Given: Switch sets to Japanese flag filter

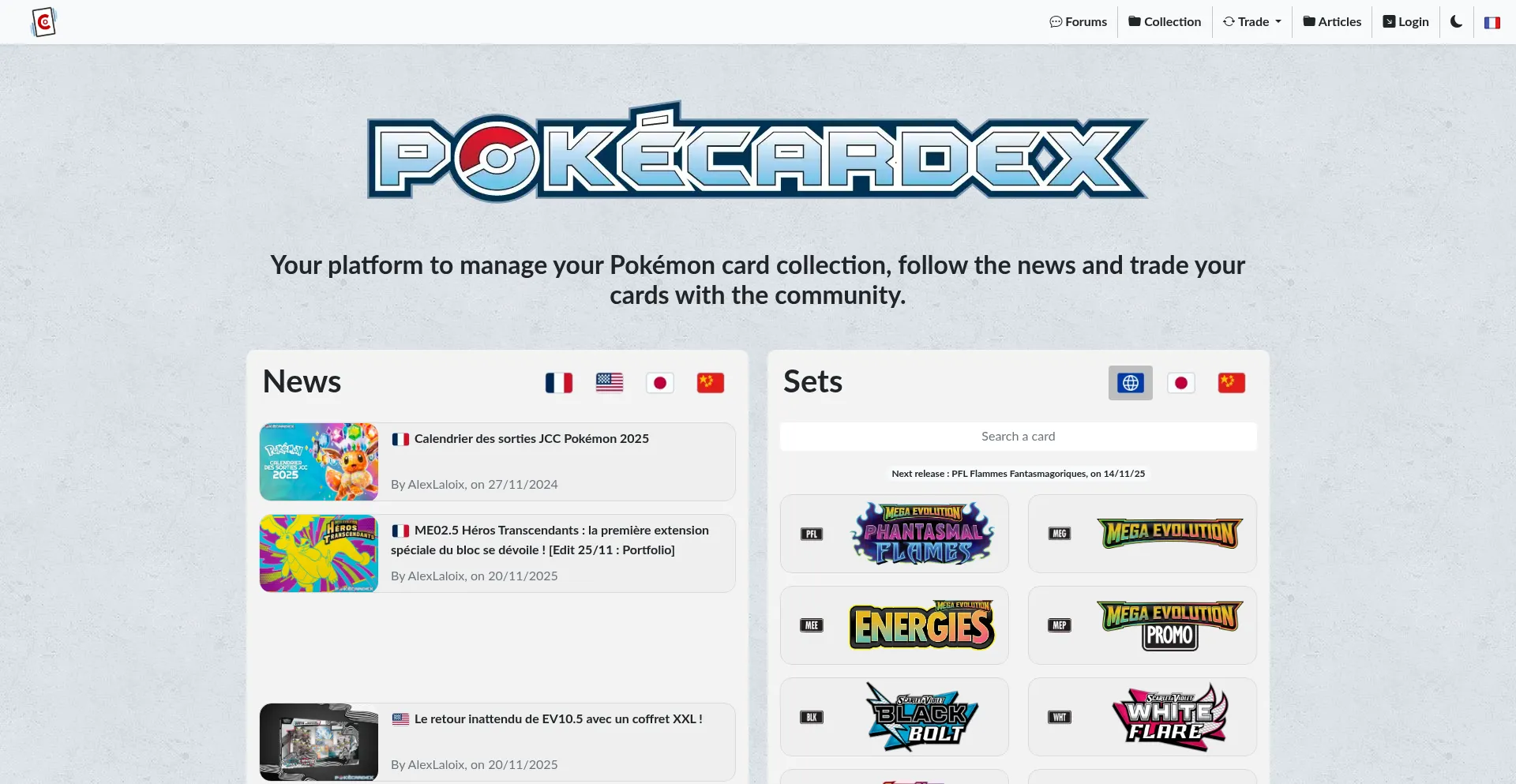Looking at the screenshot, I should tap(1181, 383).
